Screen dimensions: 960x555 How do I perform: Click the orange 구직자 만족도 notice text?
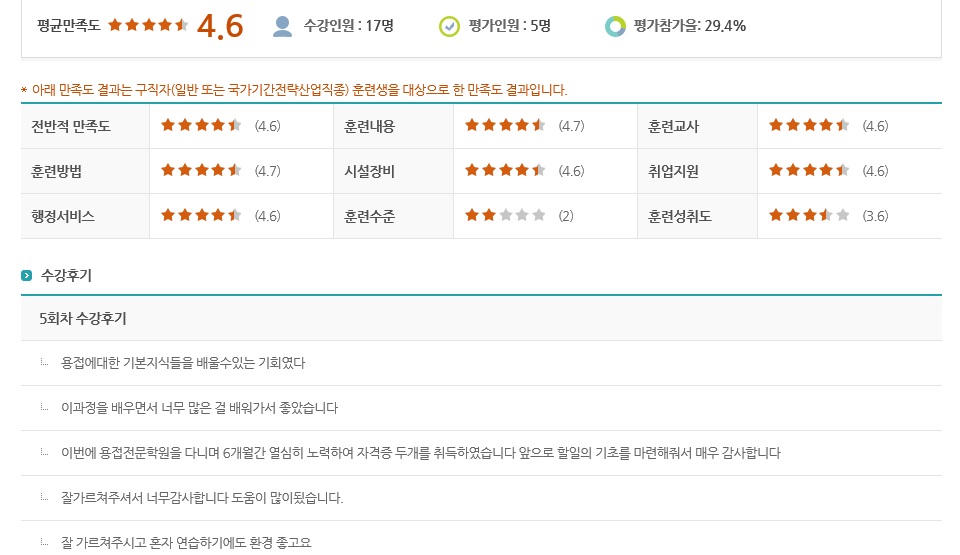point(294,90)
